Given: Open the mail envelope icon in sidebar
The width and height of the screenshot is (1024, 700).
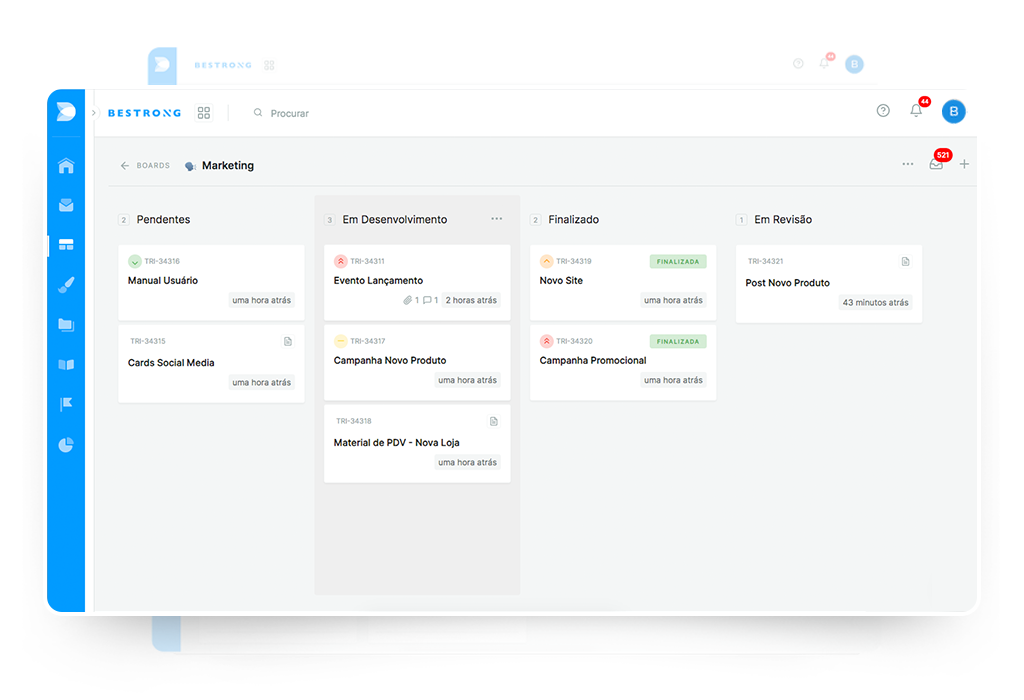Looking at the screenshot, I should click(66, 205).
